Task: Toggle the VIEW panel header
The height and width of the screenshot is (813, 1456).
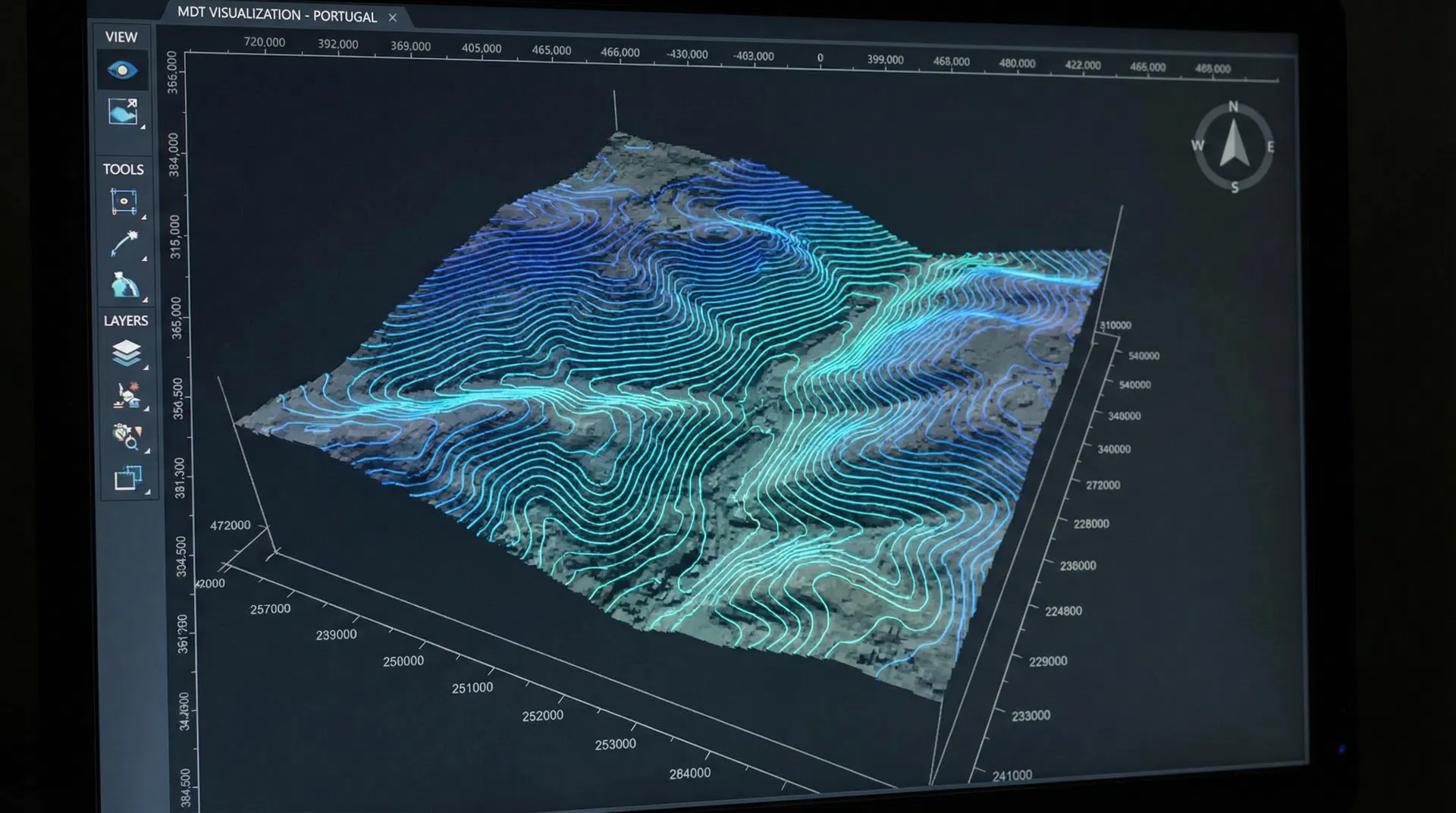Action: [121, 36]
